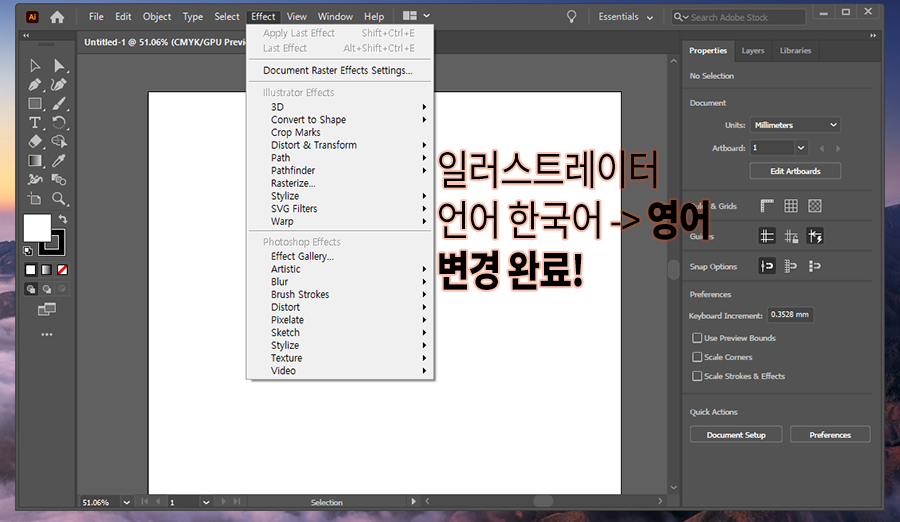
Task: Toggle Snap to Point option
Action: 767,266
